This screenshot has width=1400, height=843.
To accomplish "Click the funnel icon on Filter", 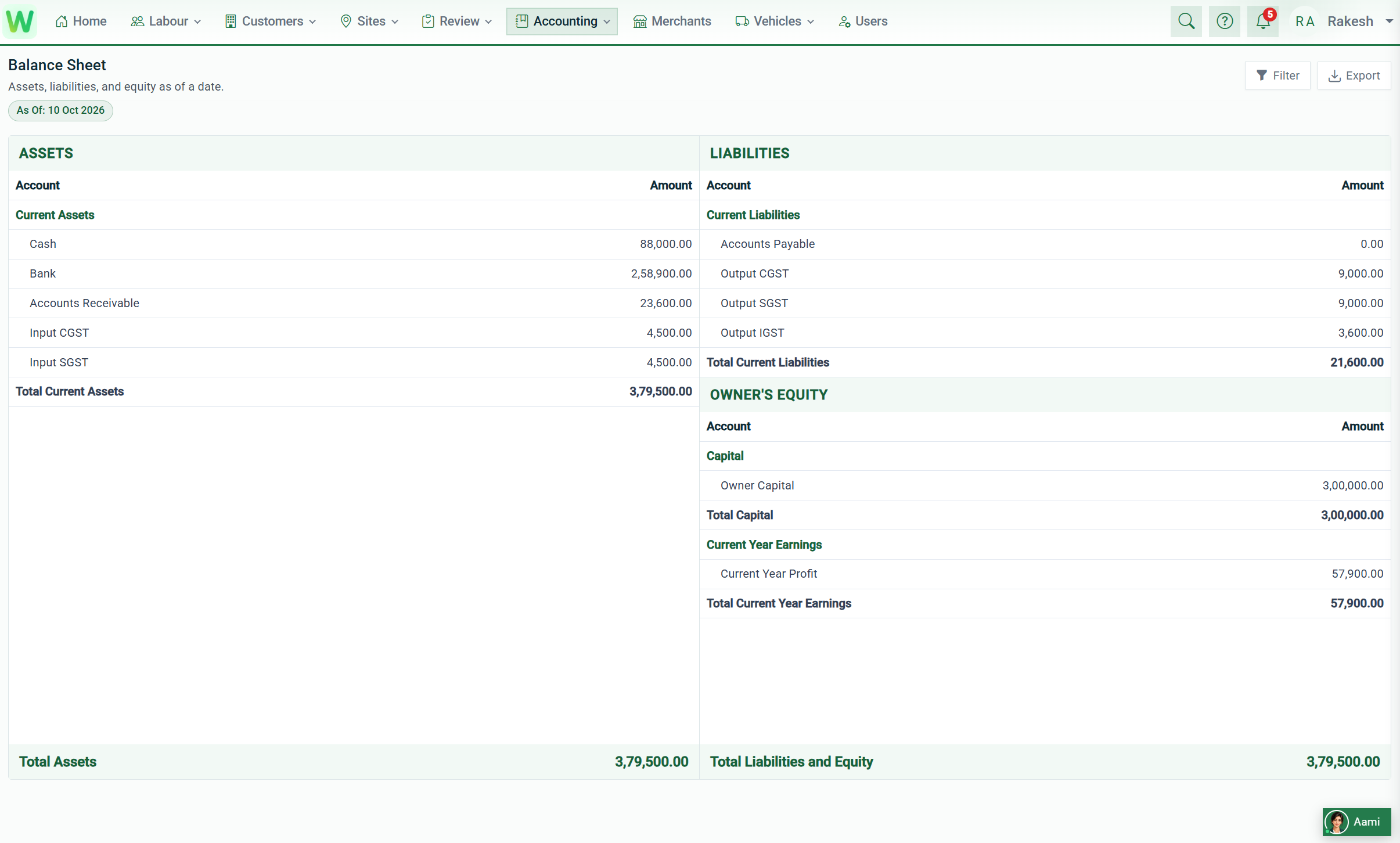I will click(x=1262, y=75).
